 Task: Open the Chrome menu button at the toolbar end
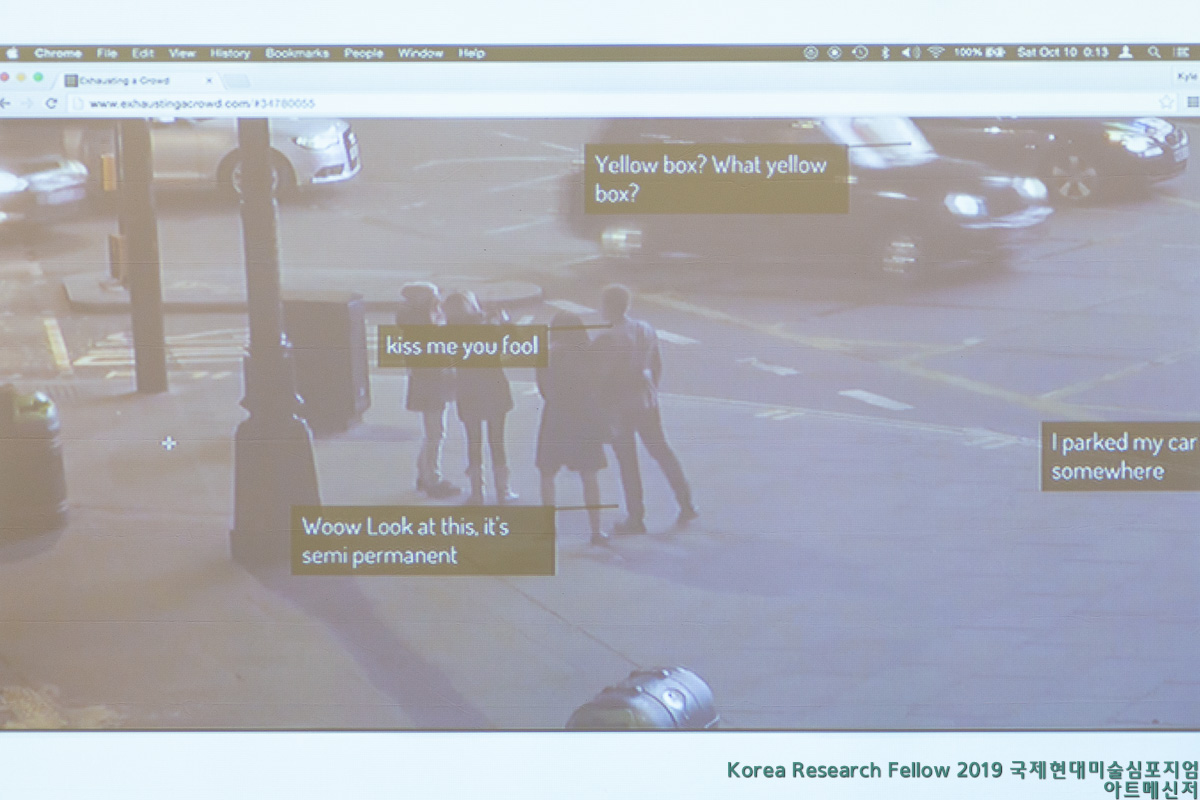pos(1193,102)
